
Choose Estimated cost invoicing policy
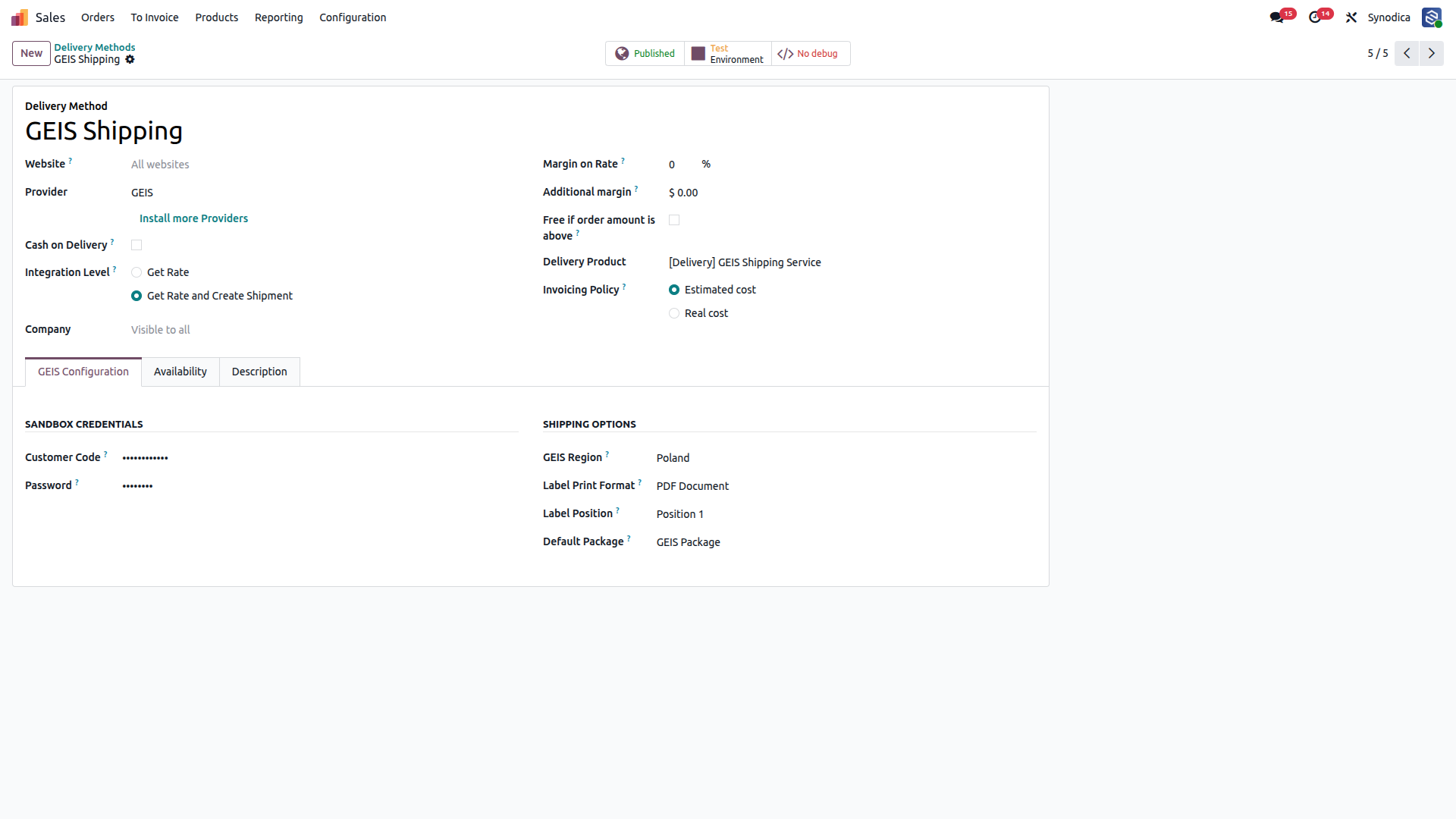674,290
